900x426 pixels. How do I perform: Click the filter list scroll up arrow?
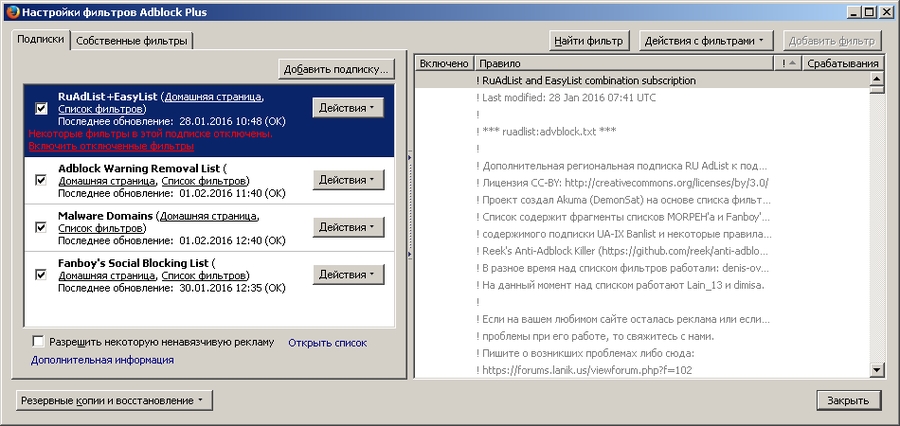pos(877,79)
